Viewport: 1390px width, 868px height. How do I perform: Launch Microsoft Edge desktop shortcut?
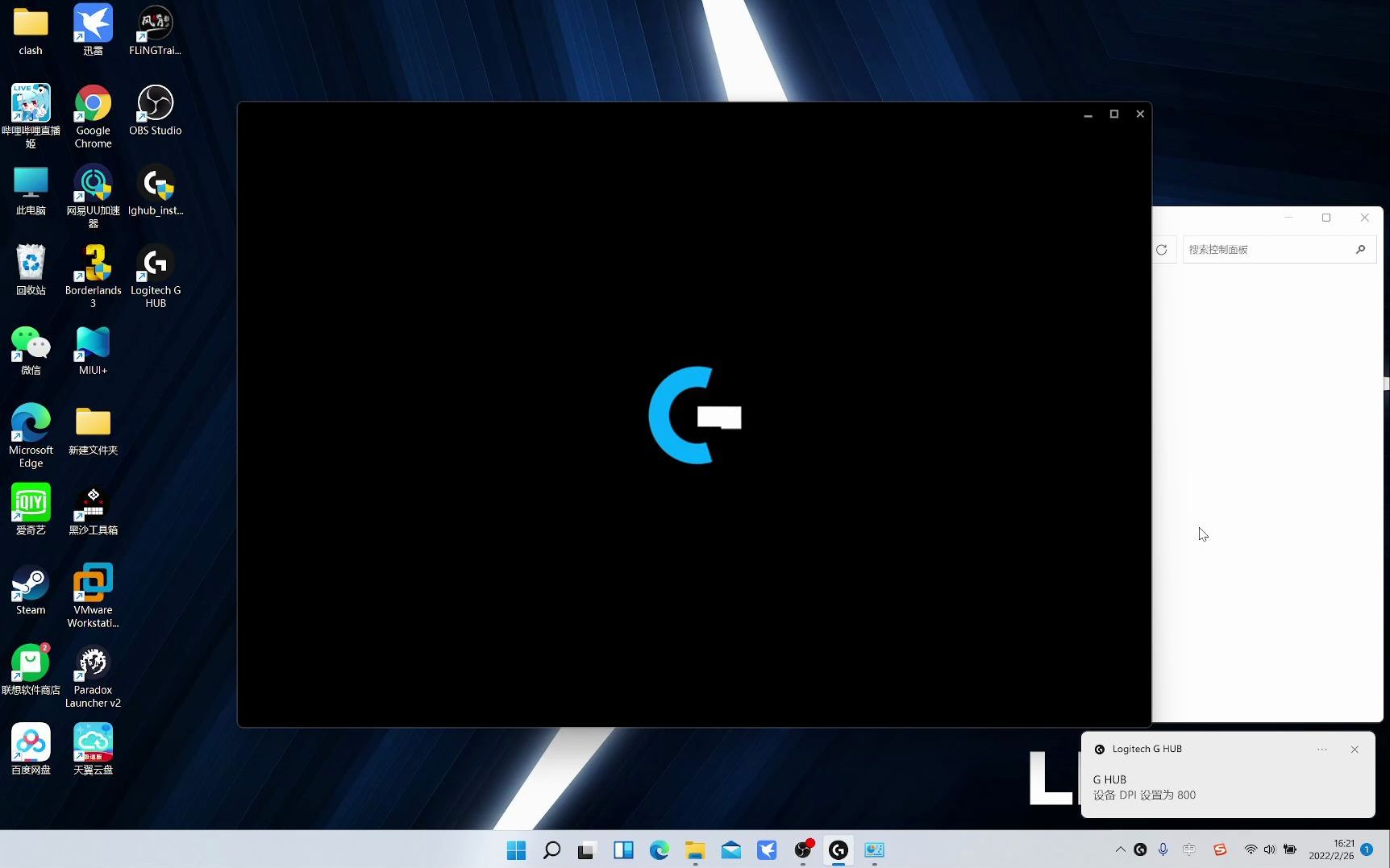31,435
